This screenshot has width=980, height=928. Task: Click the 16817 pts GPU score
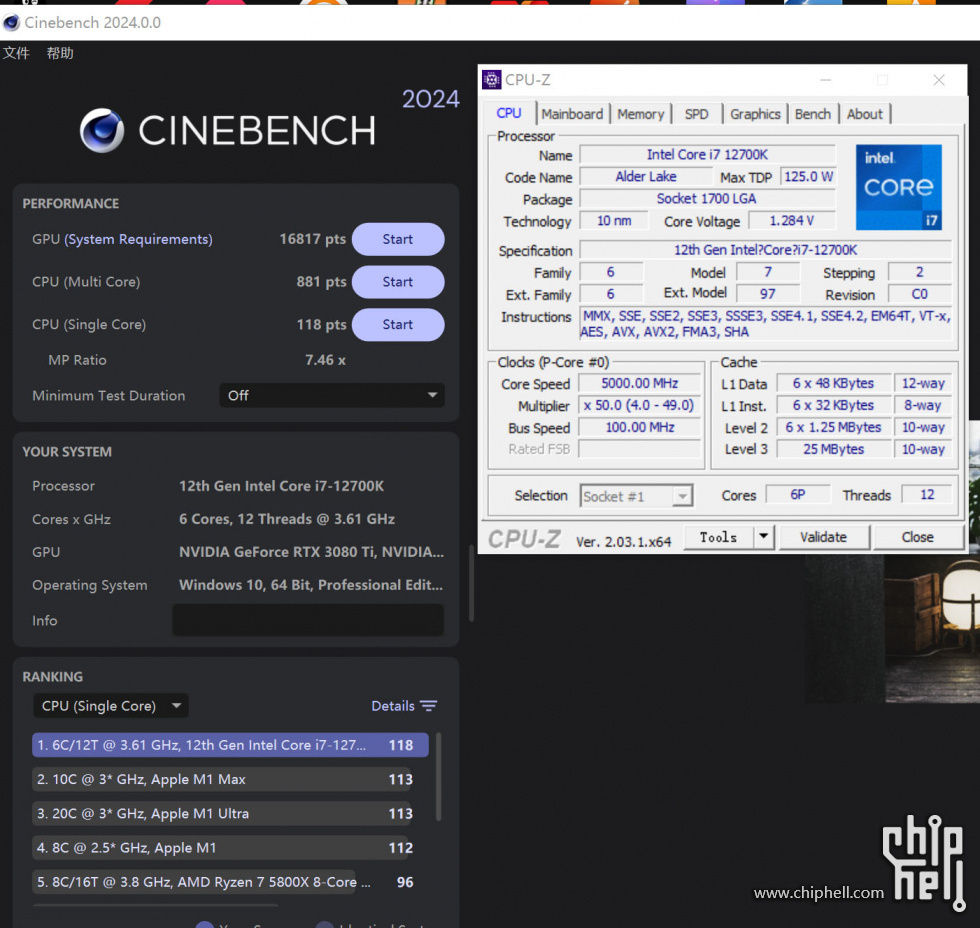(312, 239)
